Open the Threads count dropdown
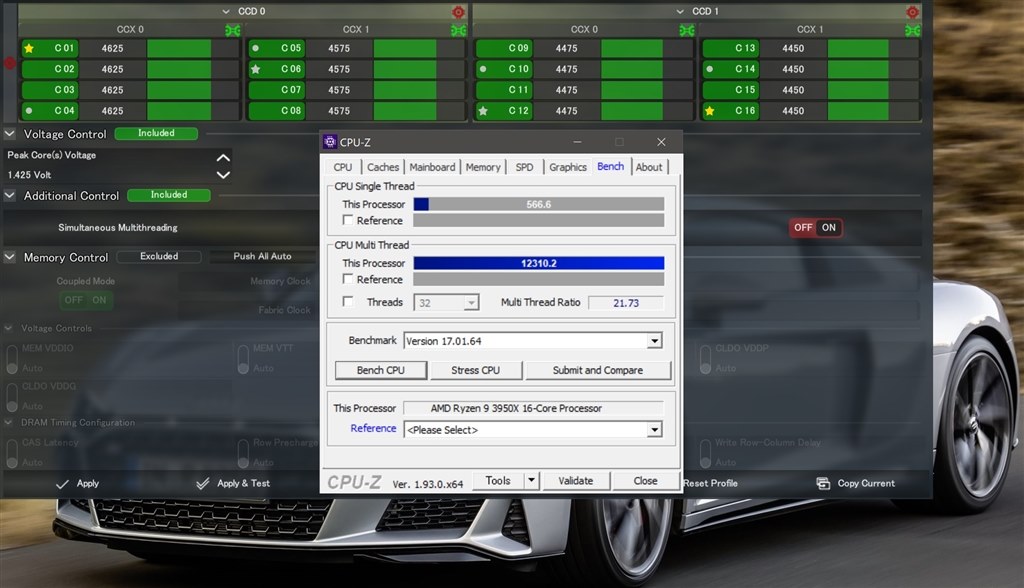Screen dimensions: 1024x588 tap(471, 303)
